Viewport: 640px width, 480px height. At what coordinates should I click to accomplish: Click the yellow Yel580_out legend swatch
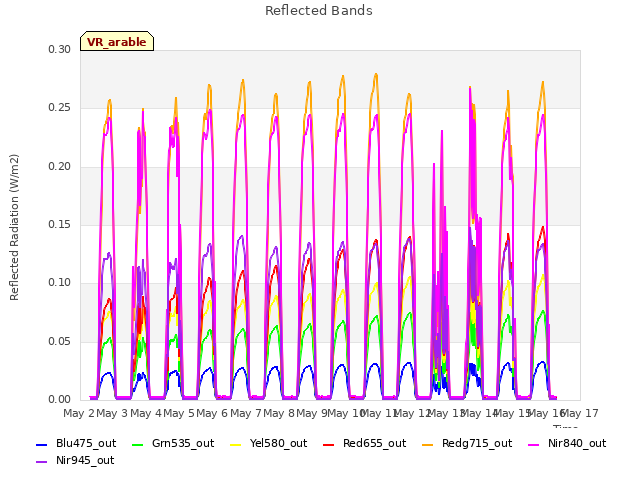coord(236,445)
